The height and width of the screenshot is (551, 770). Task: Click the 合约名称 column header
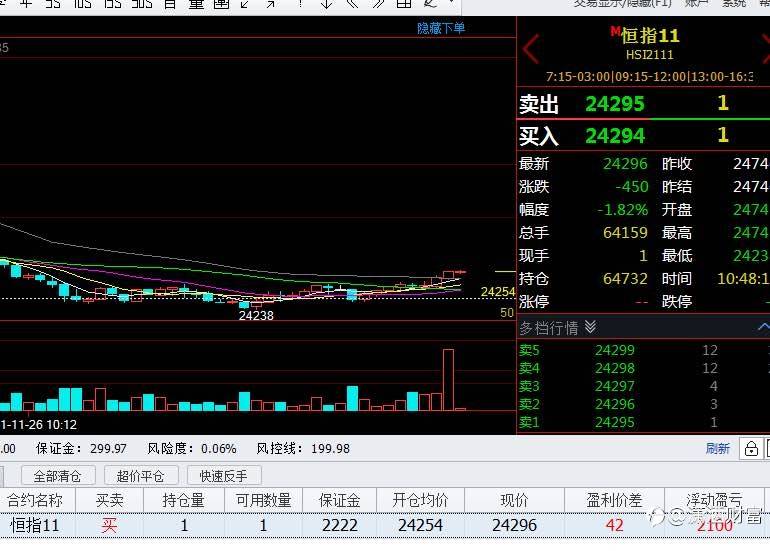pos(35,500)
